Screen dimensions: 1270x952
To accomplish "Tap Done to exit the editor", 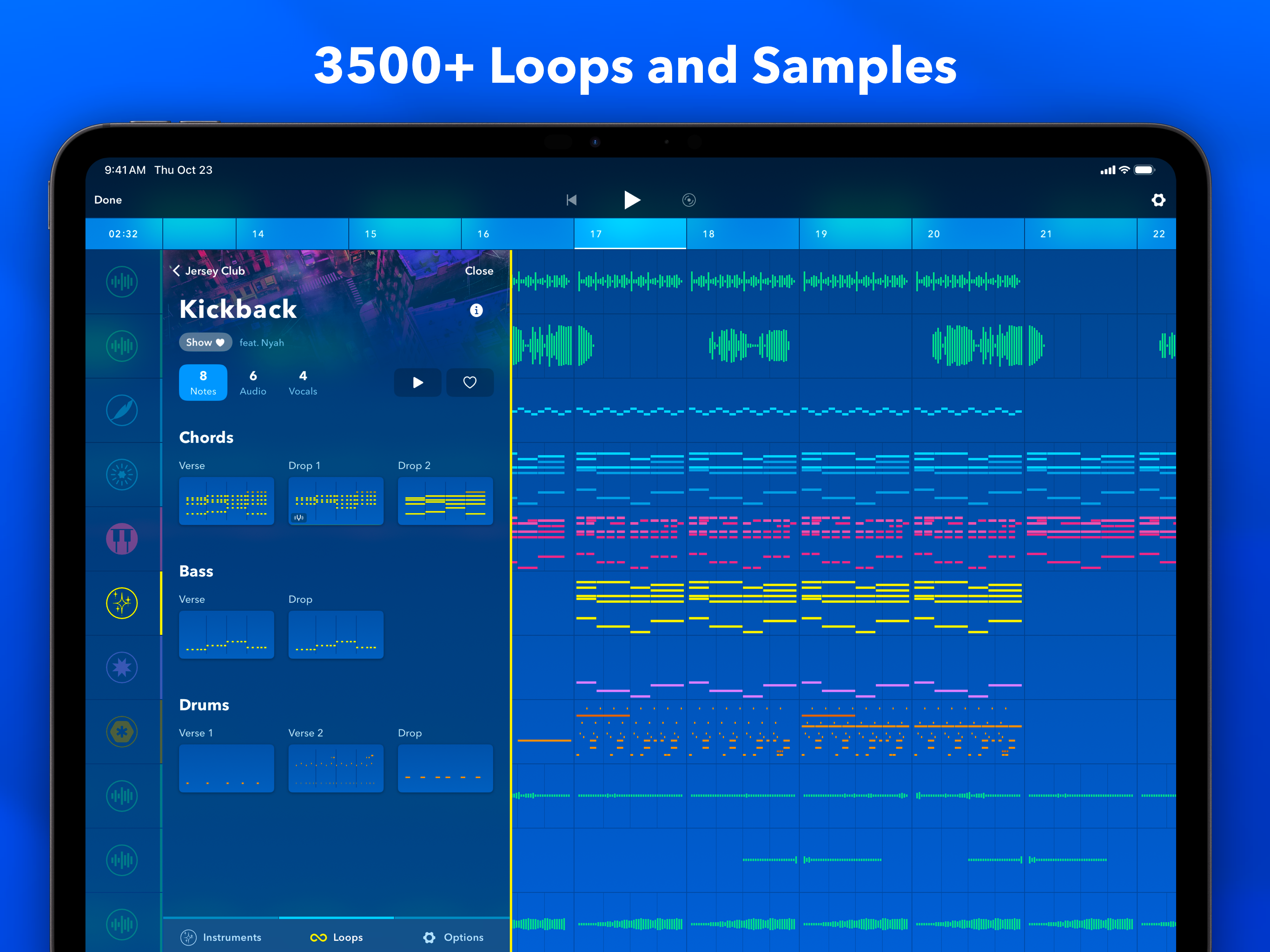I will click(x=108, y=200).
